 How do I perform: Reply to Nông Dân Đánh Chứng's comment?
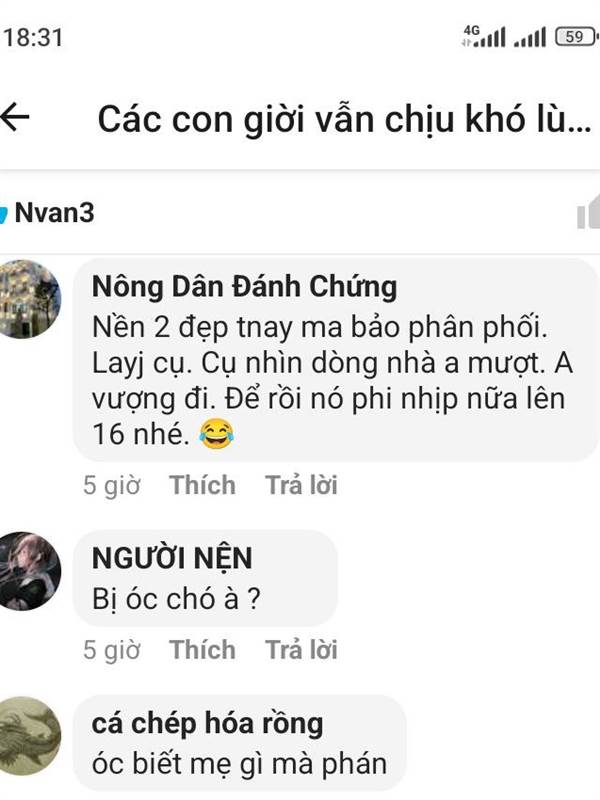pos(301,485)
